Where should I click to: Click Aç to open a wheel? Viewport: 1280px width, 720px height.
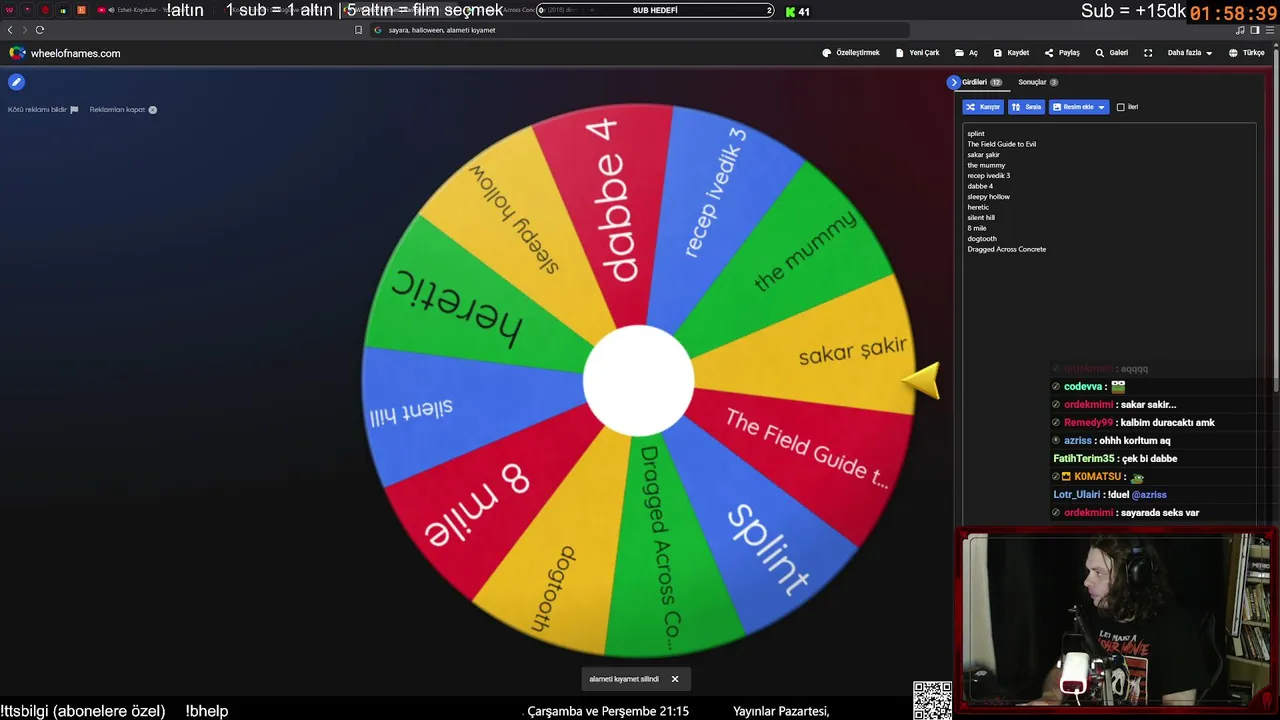(967, 53)
